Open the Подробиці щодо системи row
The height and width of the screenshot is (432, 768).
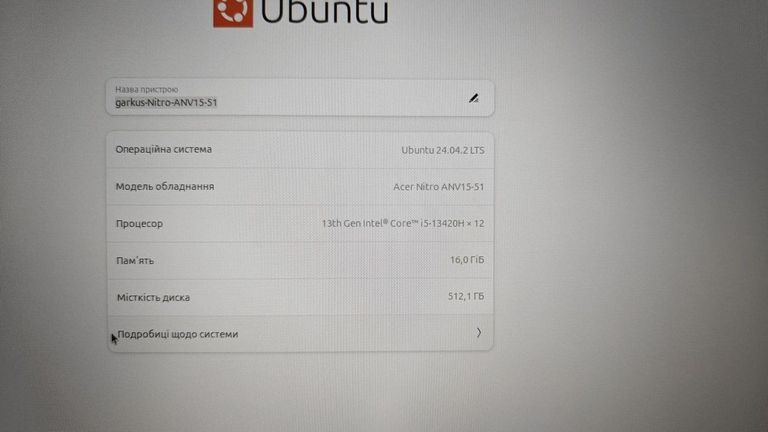(x=300, y=334)
